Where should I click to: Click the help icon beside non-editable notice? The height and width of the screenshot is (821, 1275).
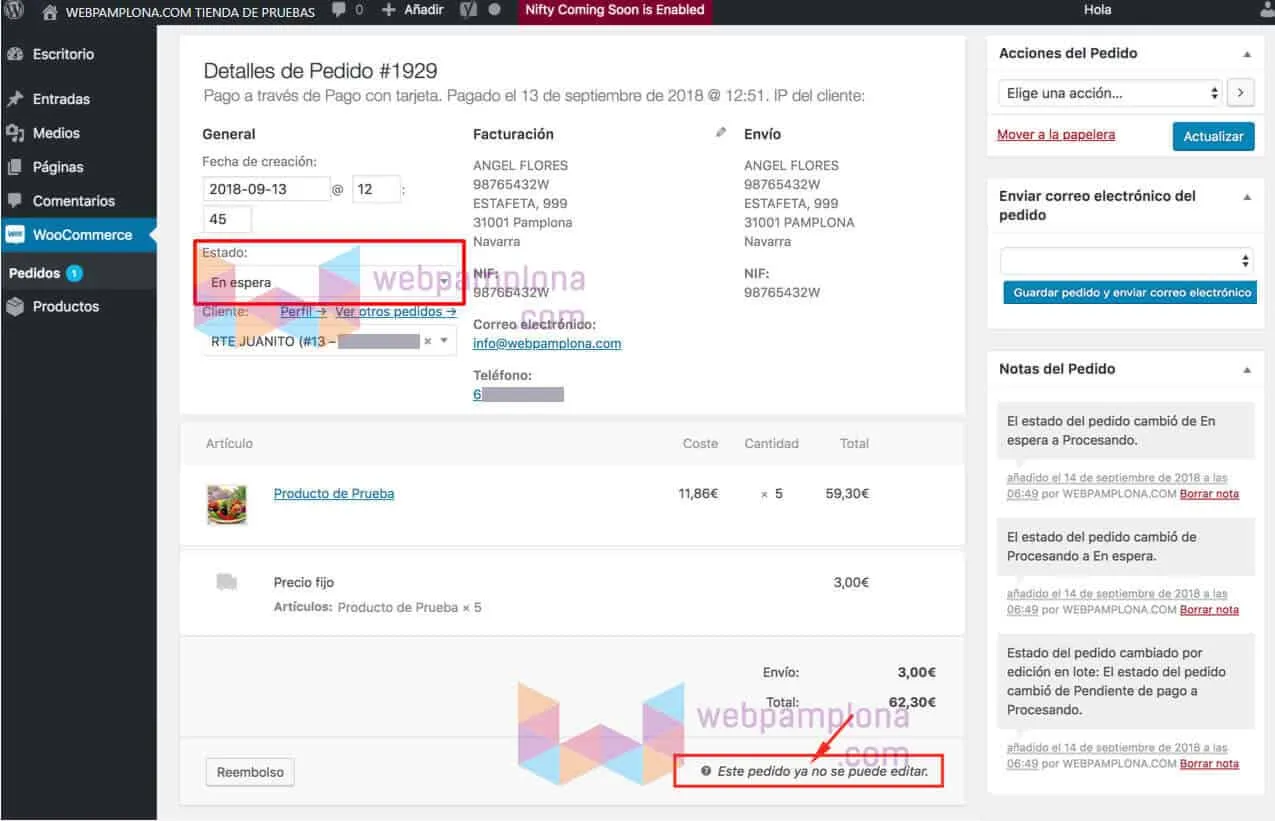coord(706,772)
